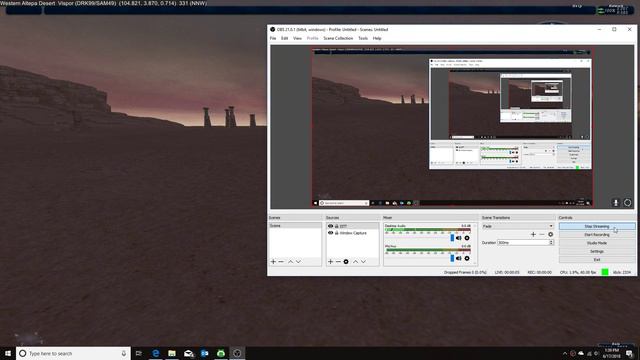
Task: Toggle the lock on source above Window Capture
Action: click(x=337, y=226)
